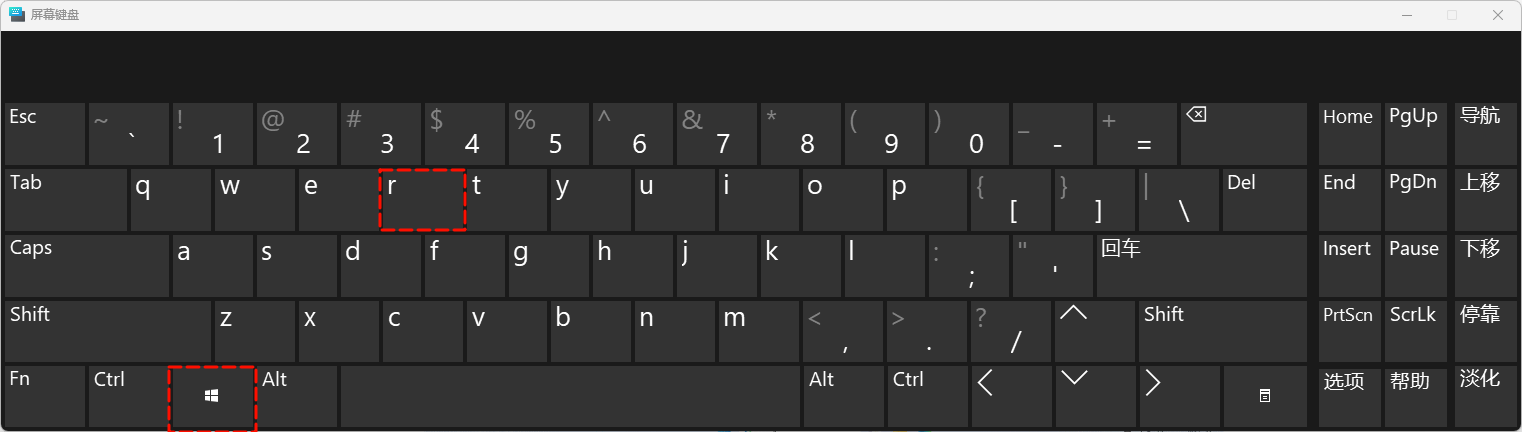Click the 淡化 fade key
The height and width of the screenshot is (432, 1522).
(1481, 396)
